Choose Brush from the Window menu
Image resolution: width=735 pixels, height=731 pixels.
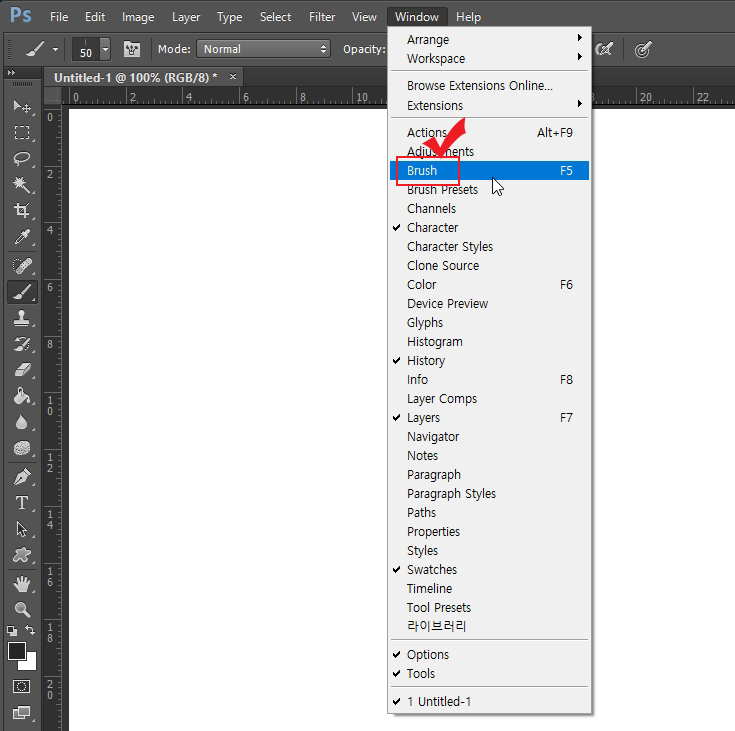pyautogui.click(x=489, y=171)
